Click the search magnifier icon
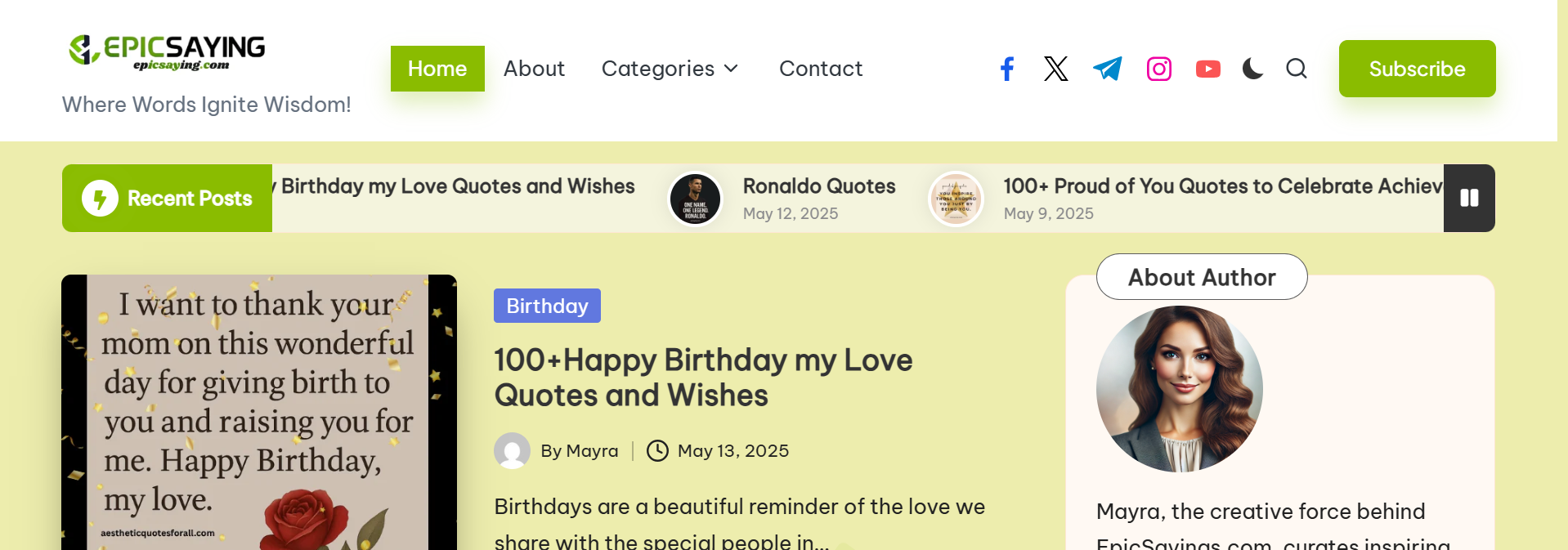The width and height of the screenshot is (1568, 550). pyautogui.click(x=1296, y=69)
